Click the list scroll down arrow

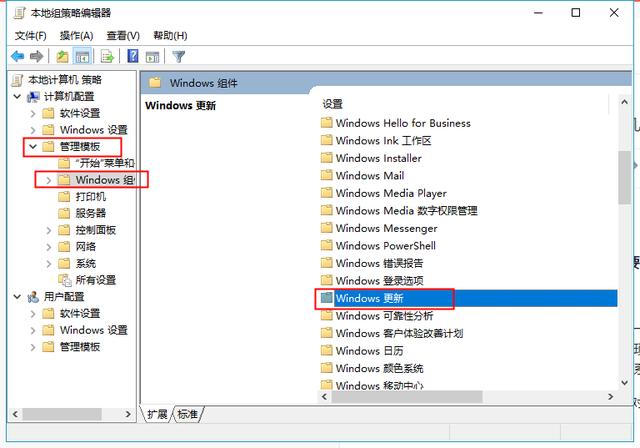624,383
